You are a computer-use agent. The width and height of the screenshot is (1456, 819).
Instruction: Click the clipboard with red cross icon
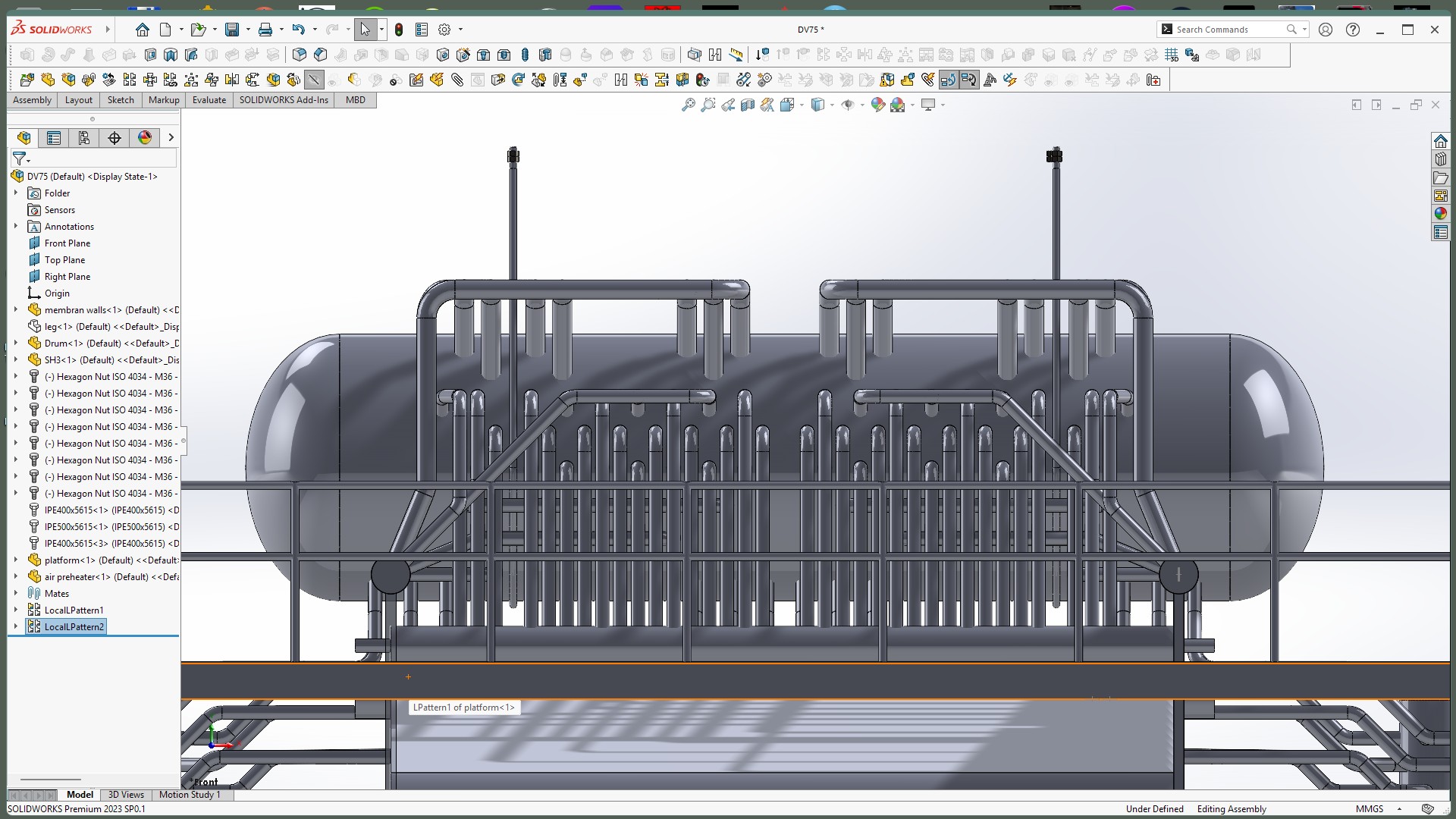[1153, 80]
